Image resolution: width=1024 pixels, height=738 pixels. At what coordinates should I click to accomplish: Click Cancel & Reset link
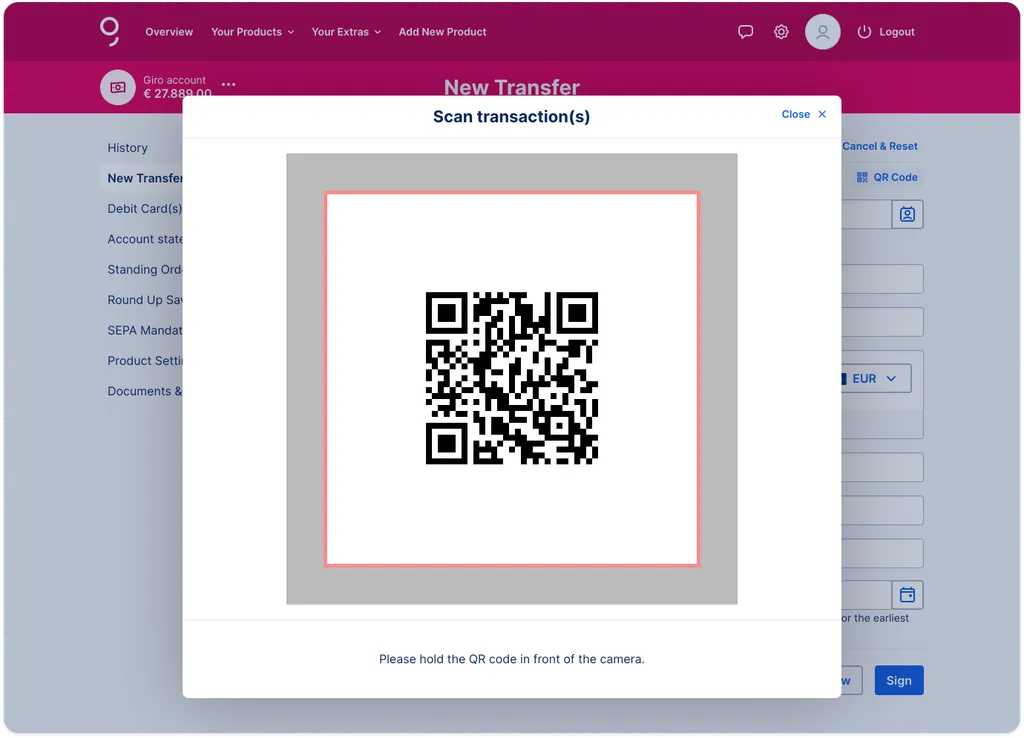coord(880,146)
